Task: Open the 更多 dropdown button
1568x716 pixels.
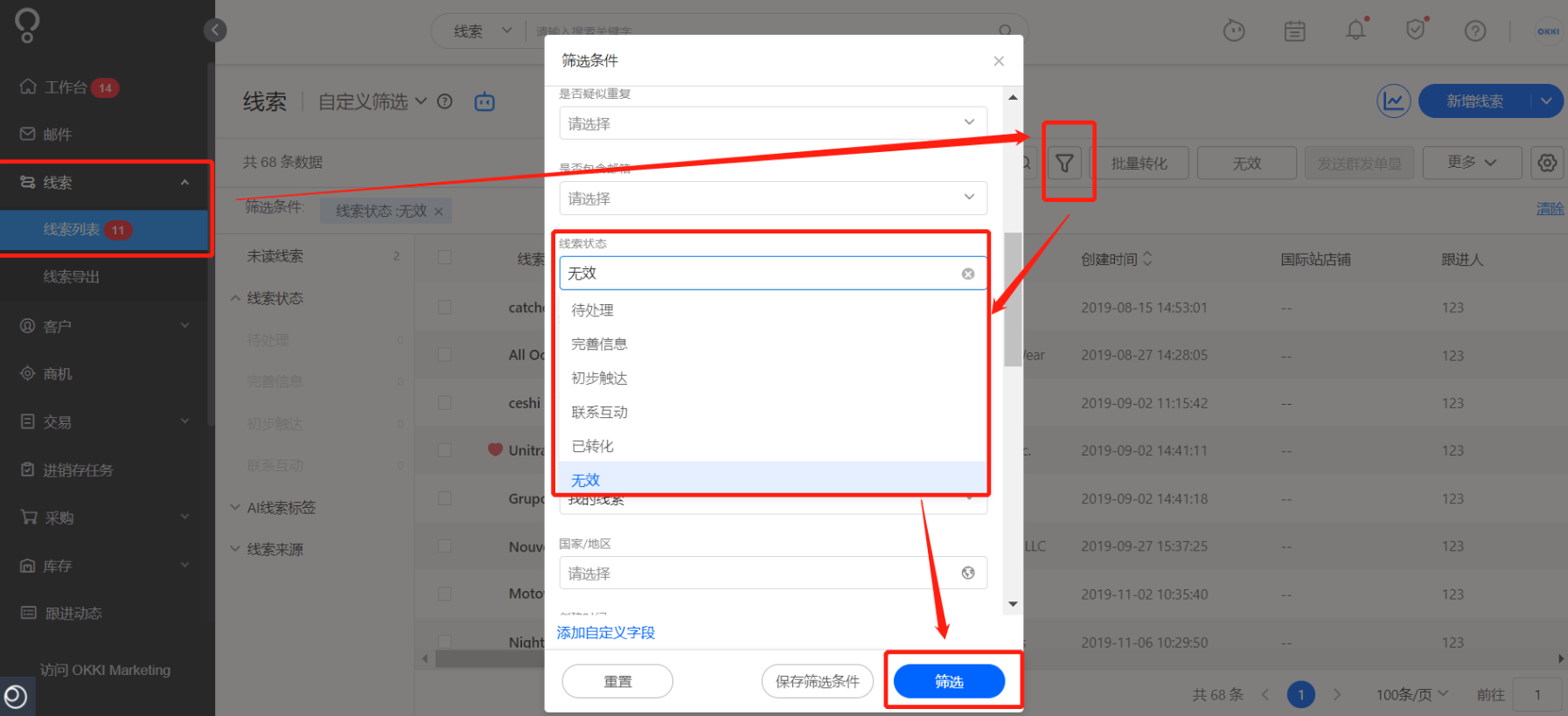Action: click(x=1472, y=163)
